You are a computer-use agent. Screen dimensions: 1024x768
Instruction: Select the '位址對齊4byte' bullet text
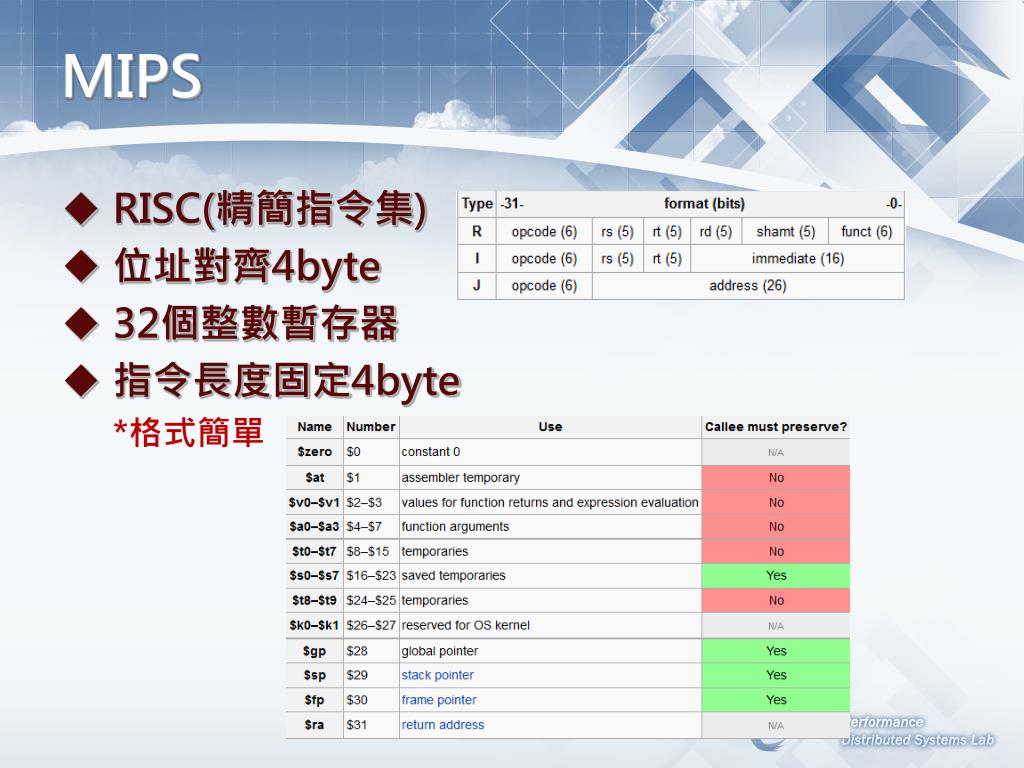coord(248,266)
